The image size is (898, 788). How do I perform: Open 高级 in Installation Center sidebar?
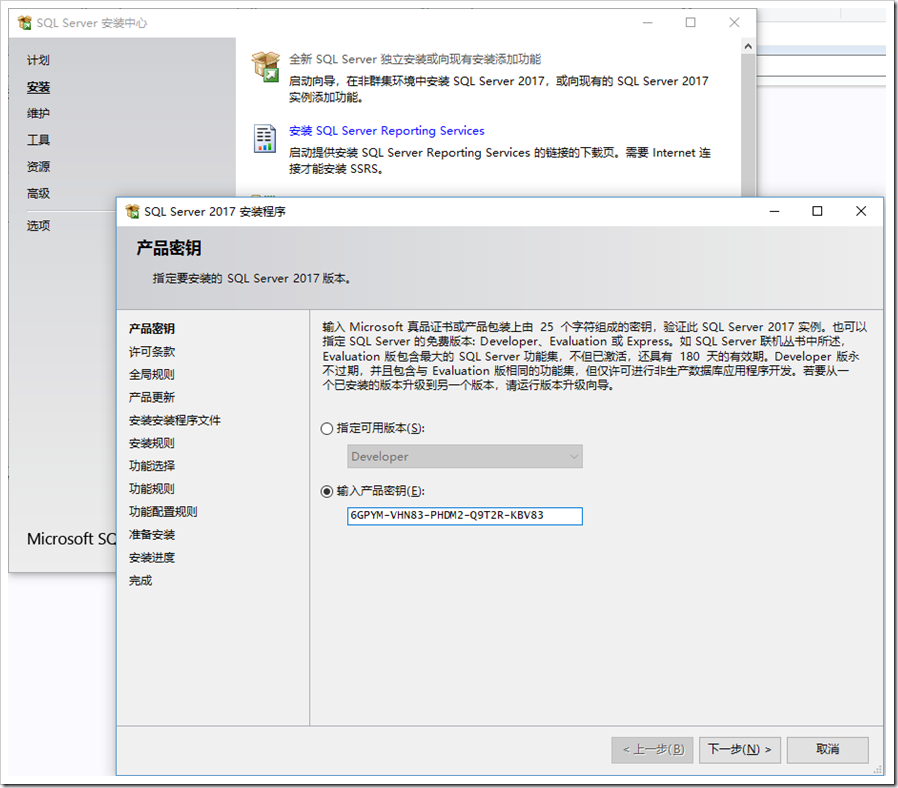click(x=38, y=194)
